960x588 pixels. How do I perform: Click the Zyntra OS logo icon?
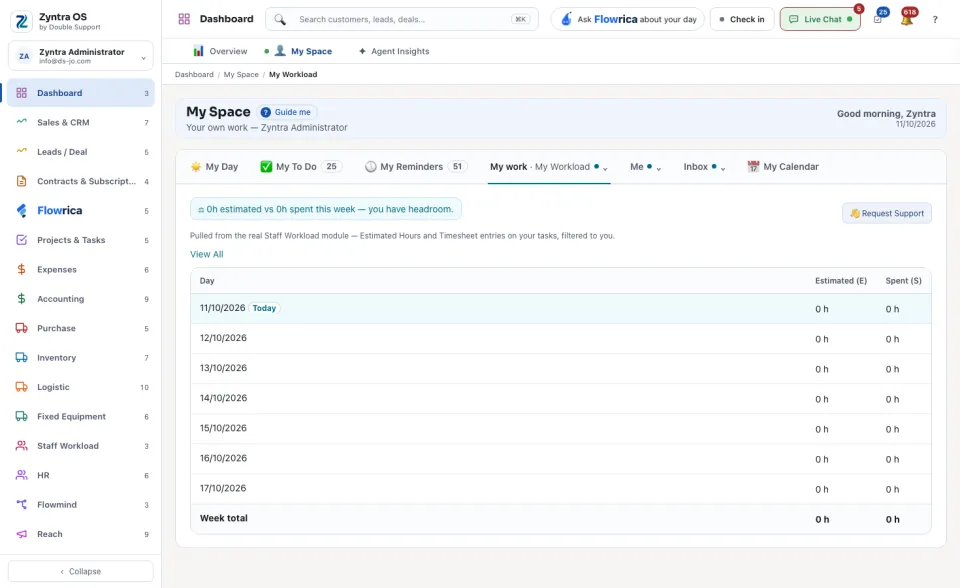[21, 21]
